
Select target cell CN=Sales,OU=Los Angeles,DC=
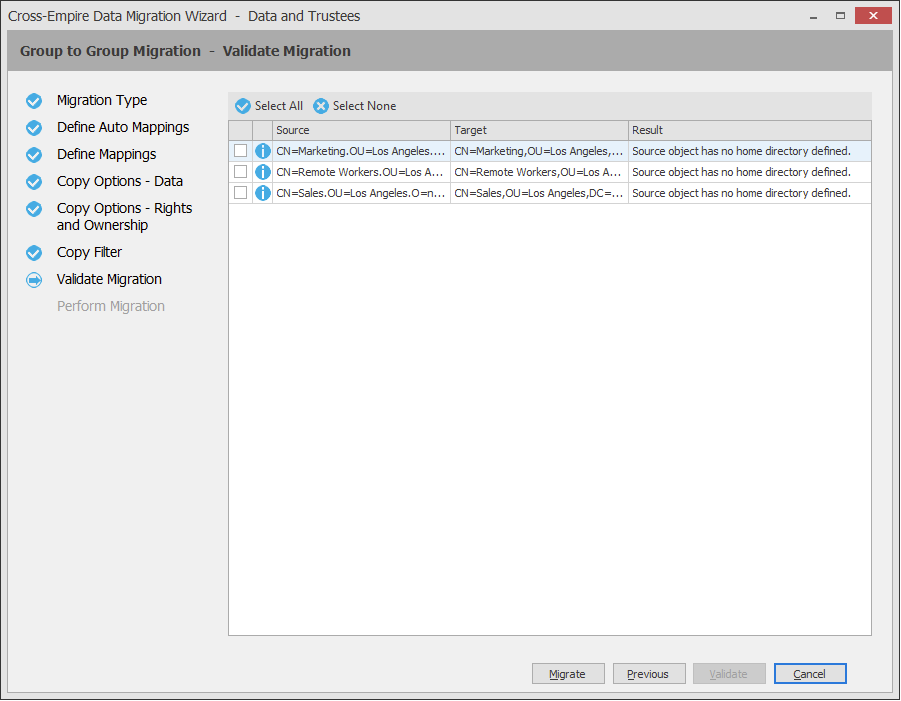pyautogui.click(x=539, y=193)
